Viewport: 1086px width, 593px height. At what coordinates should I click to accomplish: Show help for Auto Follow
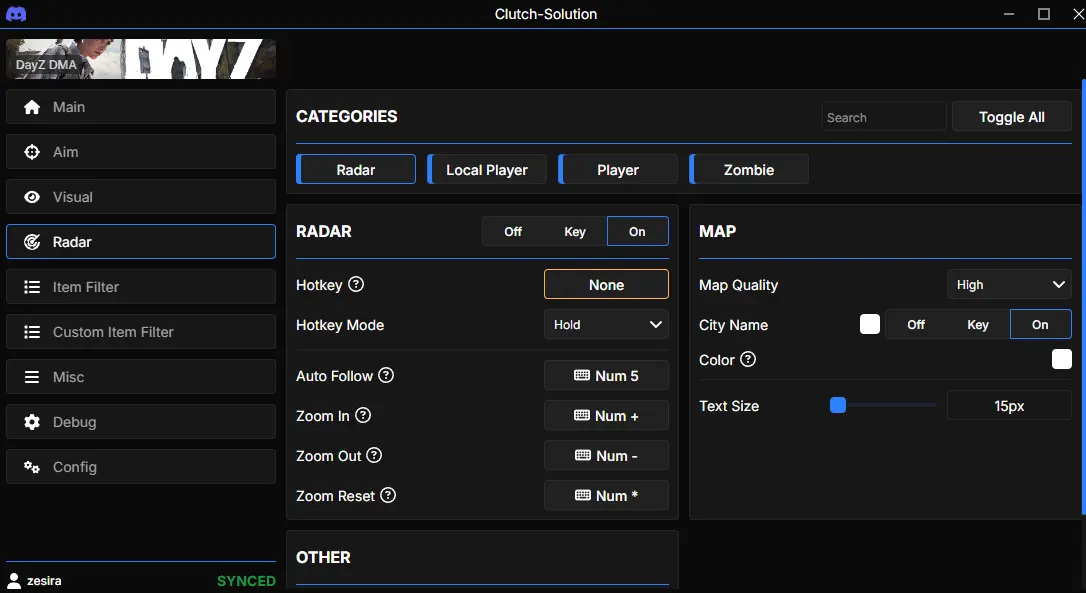coord(386,376)
